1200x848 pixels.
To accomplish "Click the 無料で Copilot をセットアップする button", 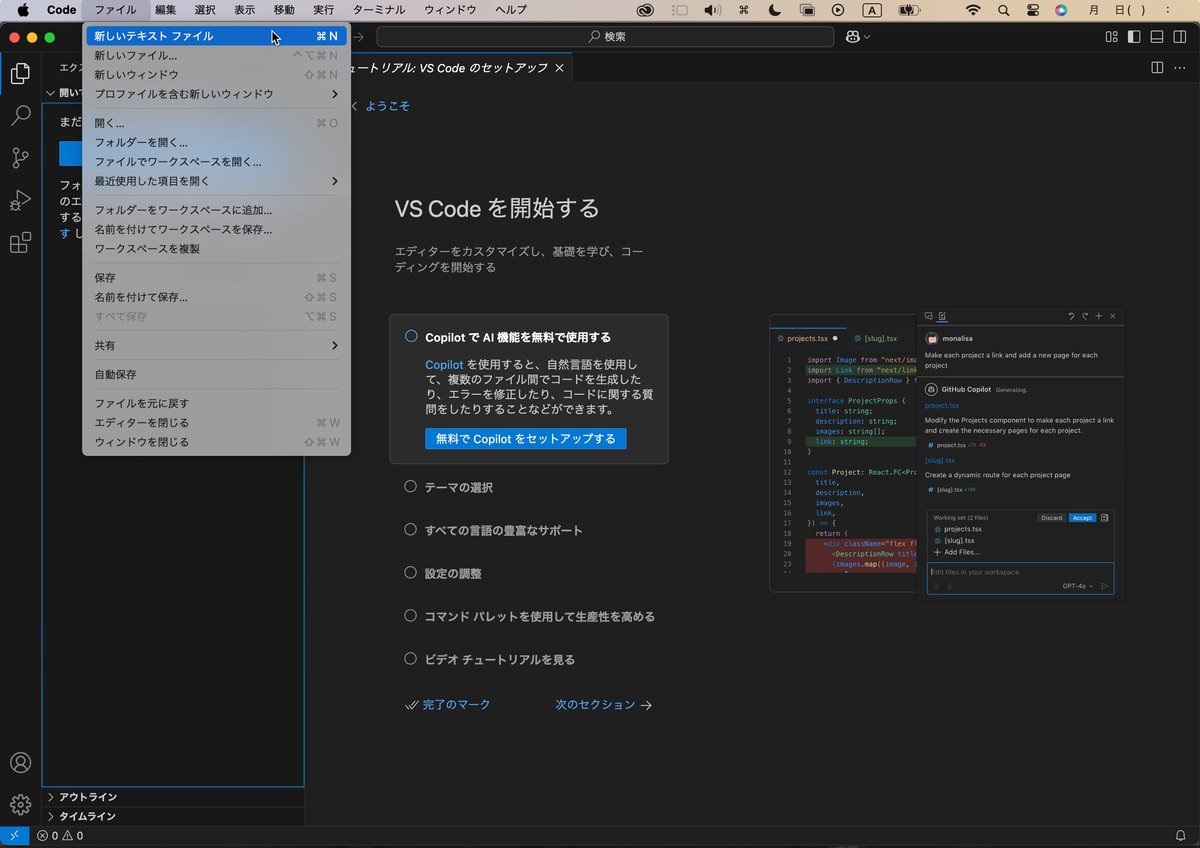I will click(x=525, y=438).
